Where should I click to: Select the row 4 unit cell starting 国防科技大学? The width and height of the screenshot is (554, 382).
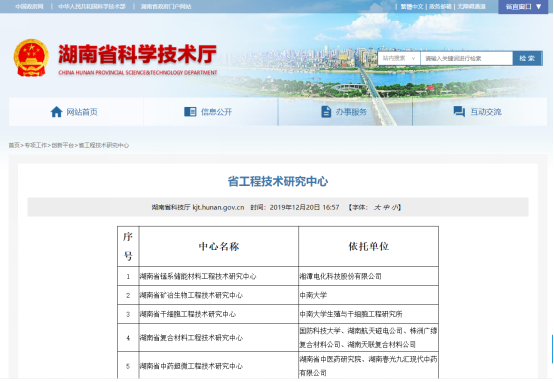point(369,337)
